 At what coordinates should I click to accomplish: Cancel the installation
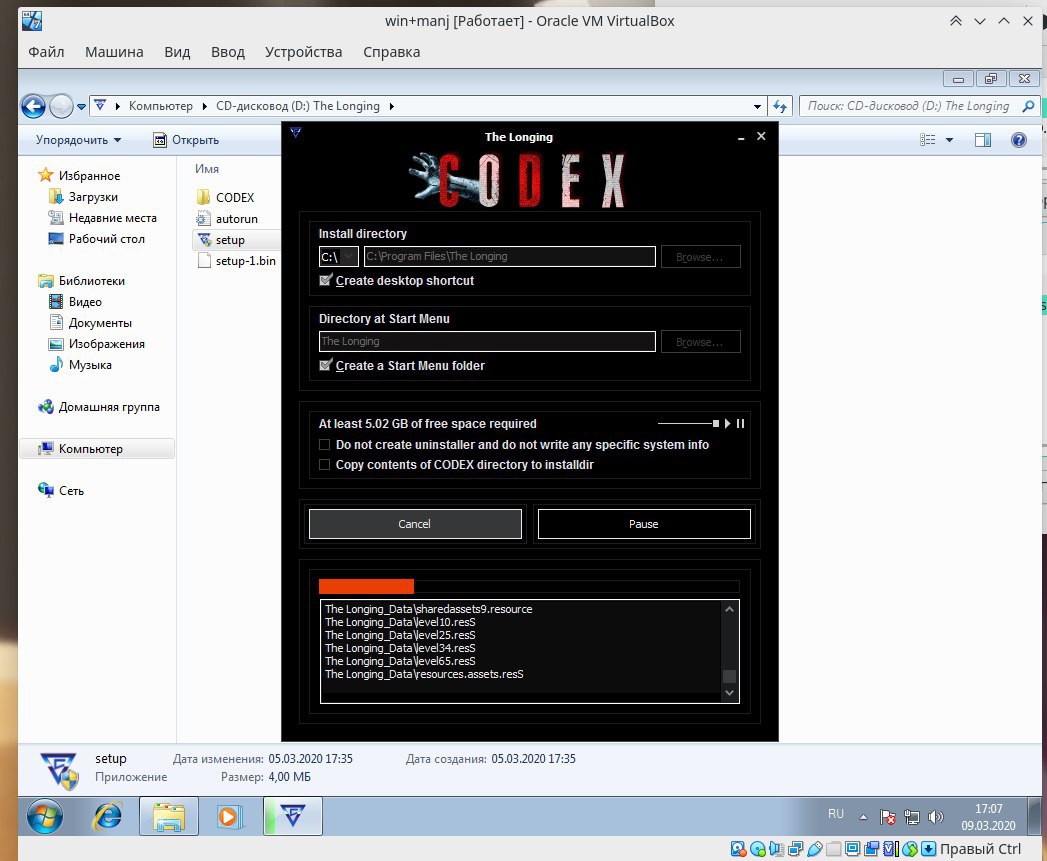pyautogui.click(x=415, y=524)
